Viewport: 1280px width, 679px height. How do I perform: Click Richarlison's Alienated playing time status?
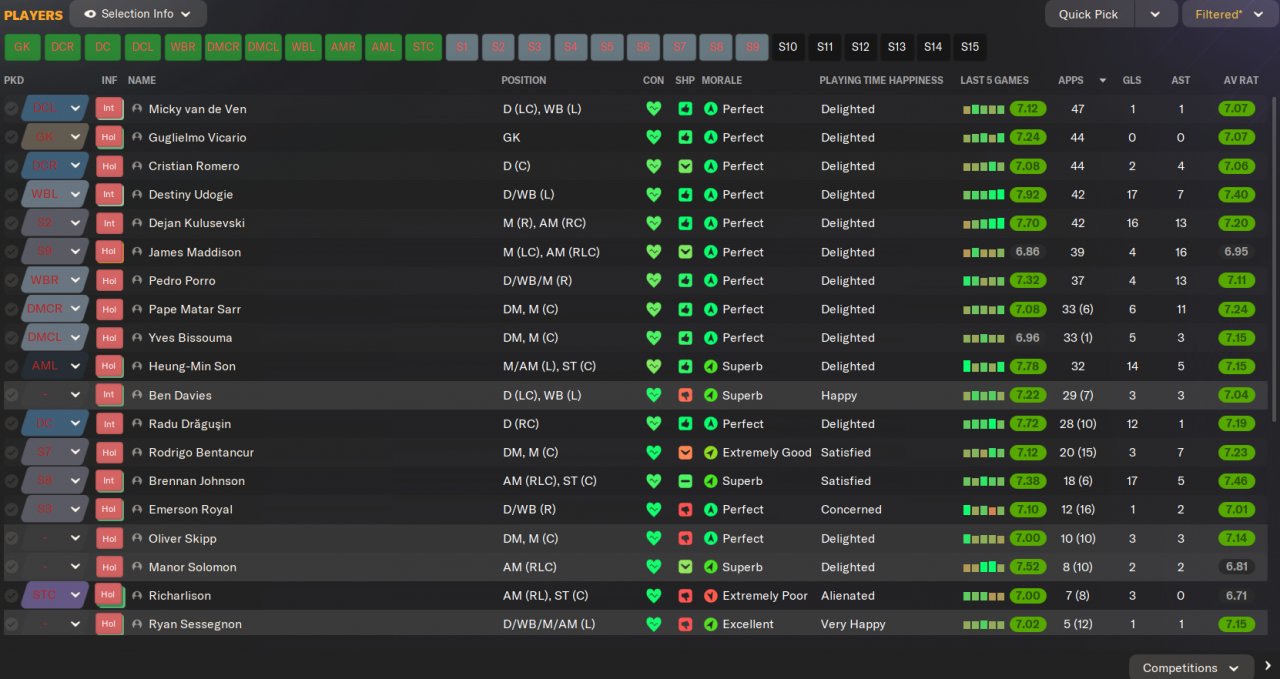point(848,596)
